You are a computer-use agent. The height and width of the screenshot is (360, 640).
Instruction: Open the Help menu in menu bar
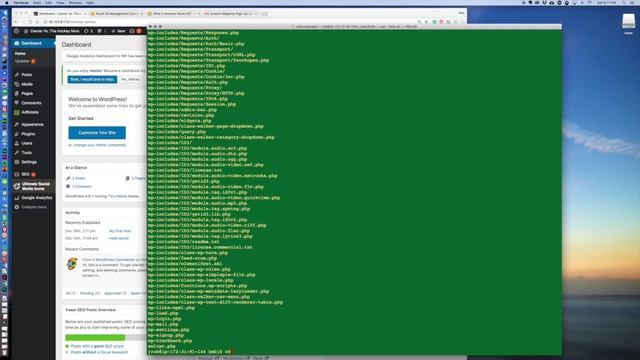[x=90, y=2]
